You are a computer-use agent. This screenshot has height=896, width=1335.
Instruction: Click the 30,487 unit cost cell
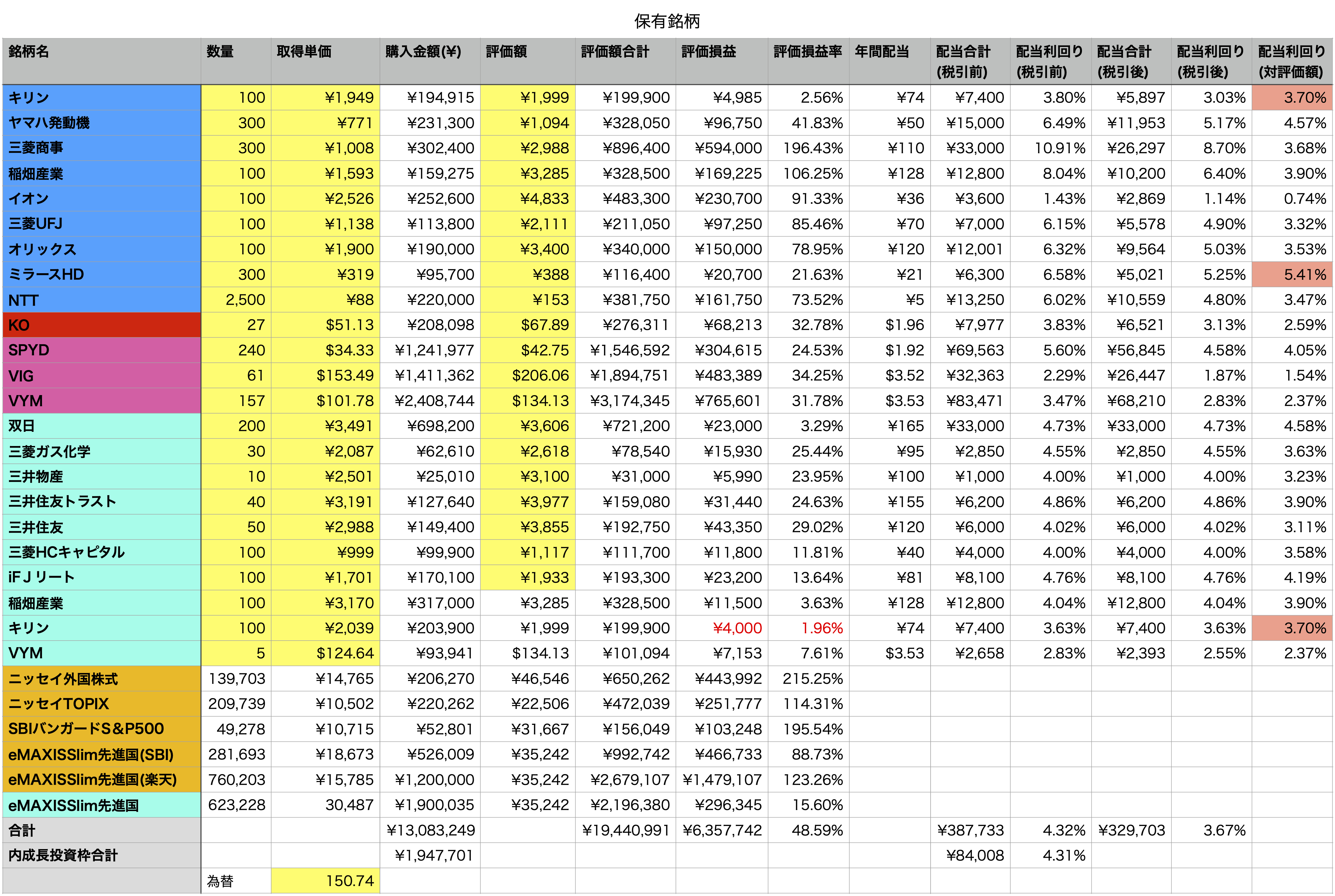click(325, 805)
